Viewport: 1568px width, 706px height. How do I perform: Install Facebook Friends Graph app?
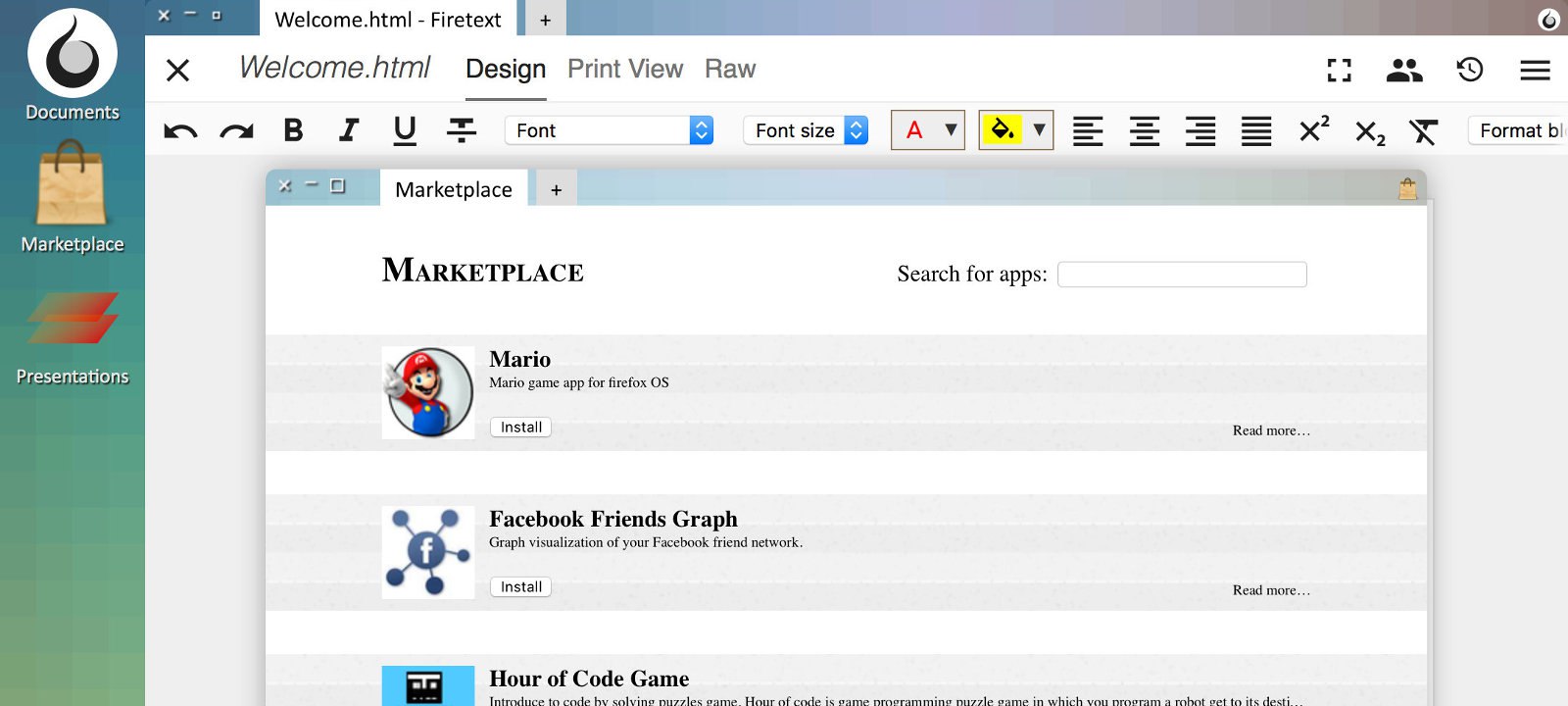tap(520, 587)
